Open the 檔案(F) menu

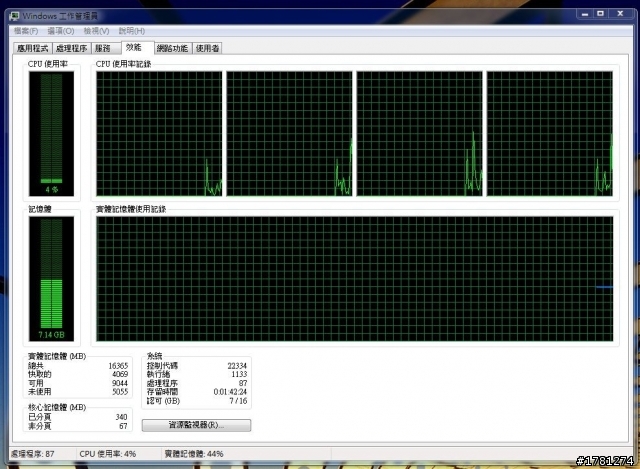pyautogui.click(x=26, y=31)
